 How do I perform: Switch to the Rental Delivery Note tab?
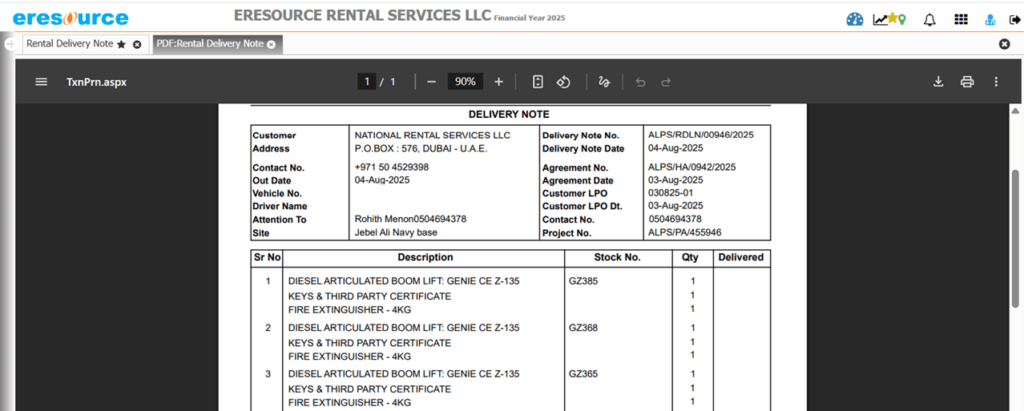pos(69,44)
